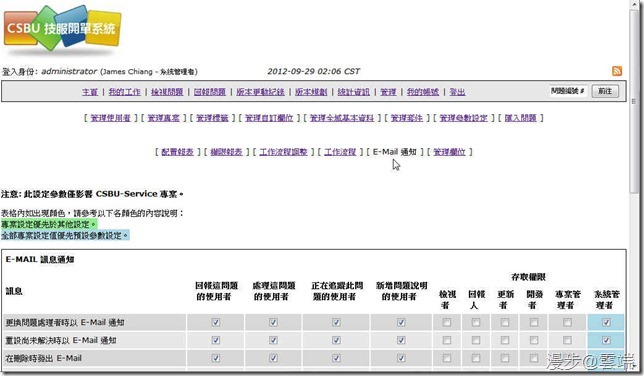Toggle 新增問題說明的使用者 for 重設尚未解決 row

point(401,340)
